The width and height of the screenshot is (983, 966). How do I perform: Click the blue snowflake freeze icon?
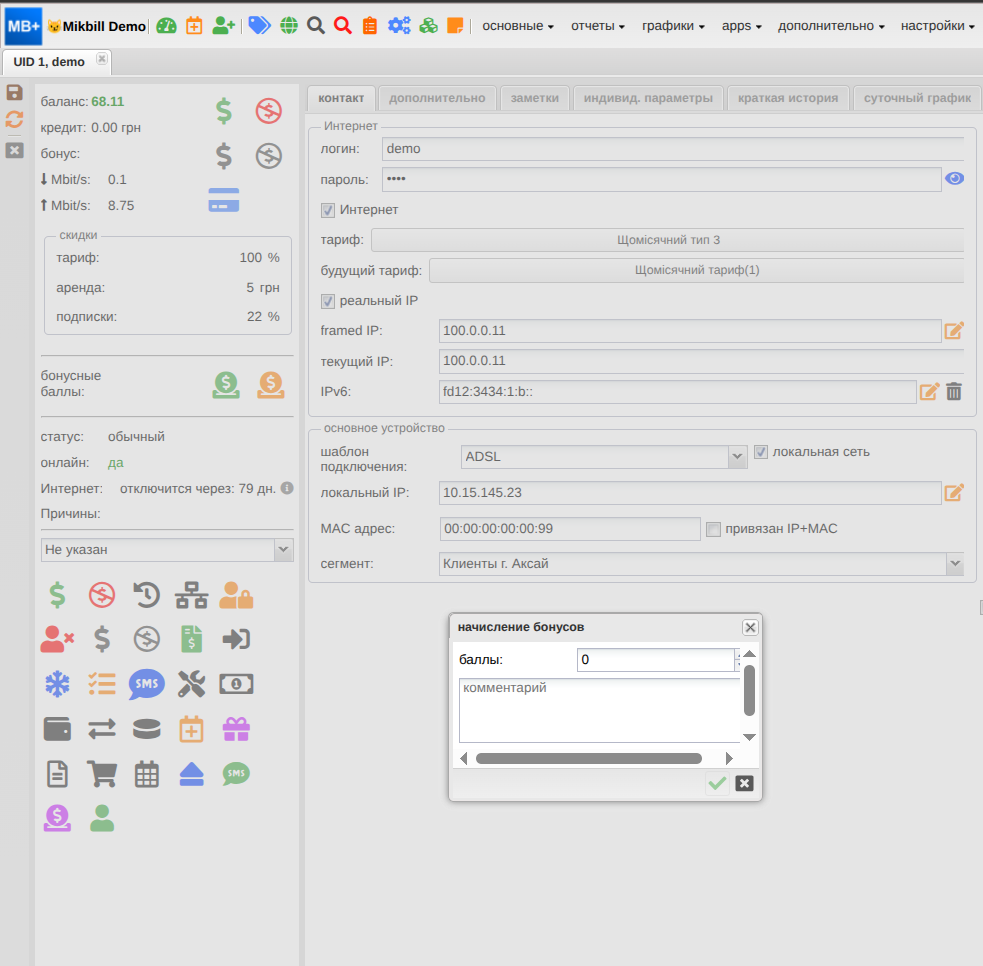(57, 684)
